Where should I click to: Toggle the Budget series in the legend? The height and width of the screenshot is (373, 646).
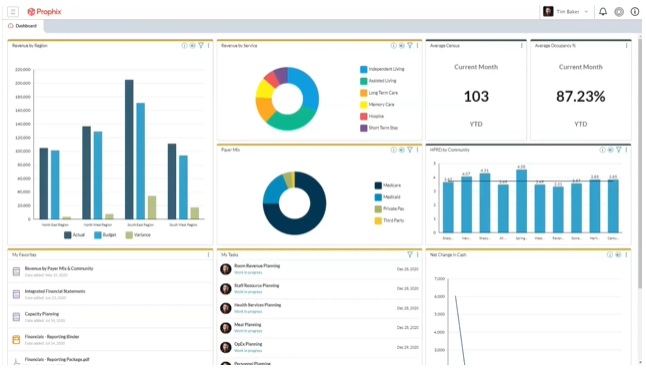105,235
